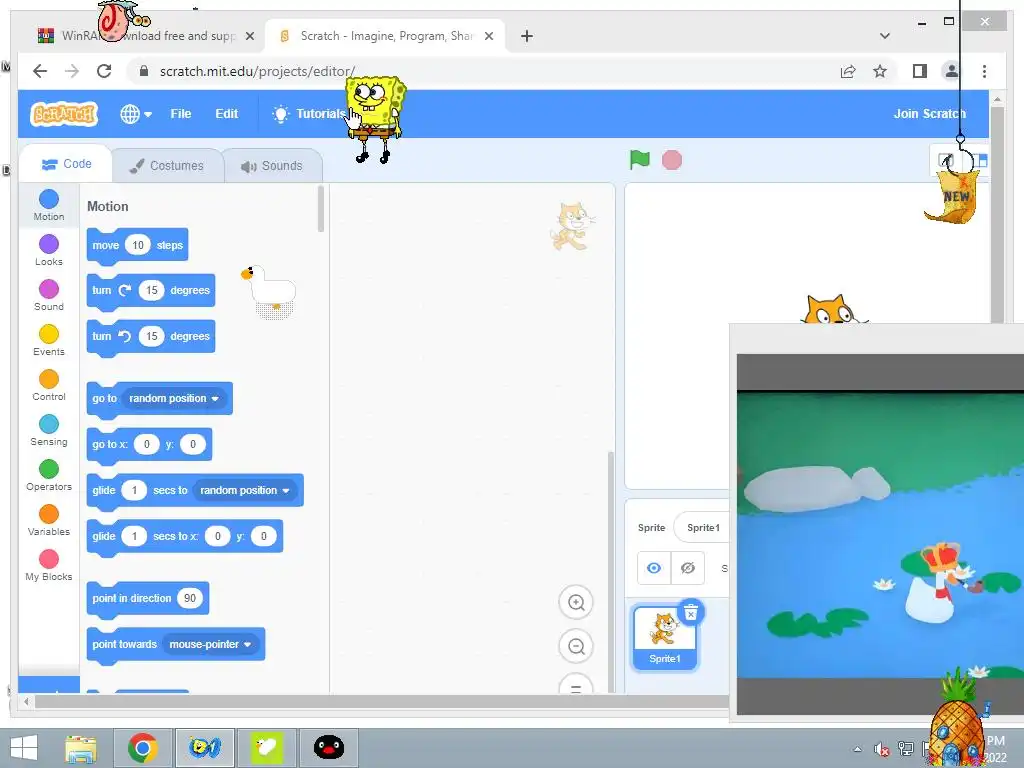The image size is (1024, 768).
Task: Open the Sensing block category
Action: pyautogui.click(x=49, y=431)
